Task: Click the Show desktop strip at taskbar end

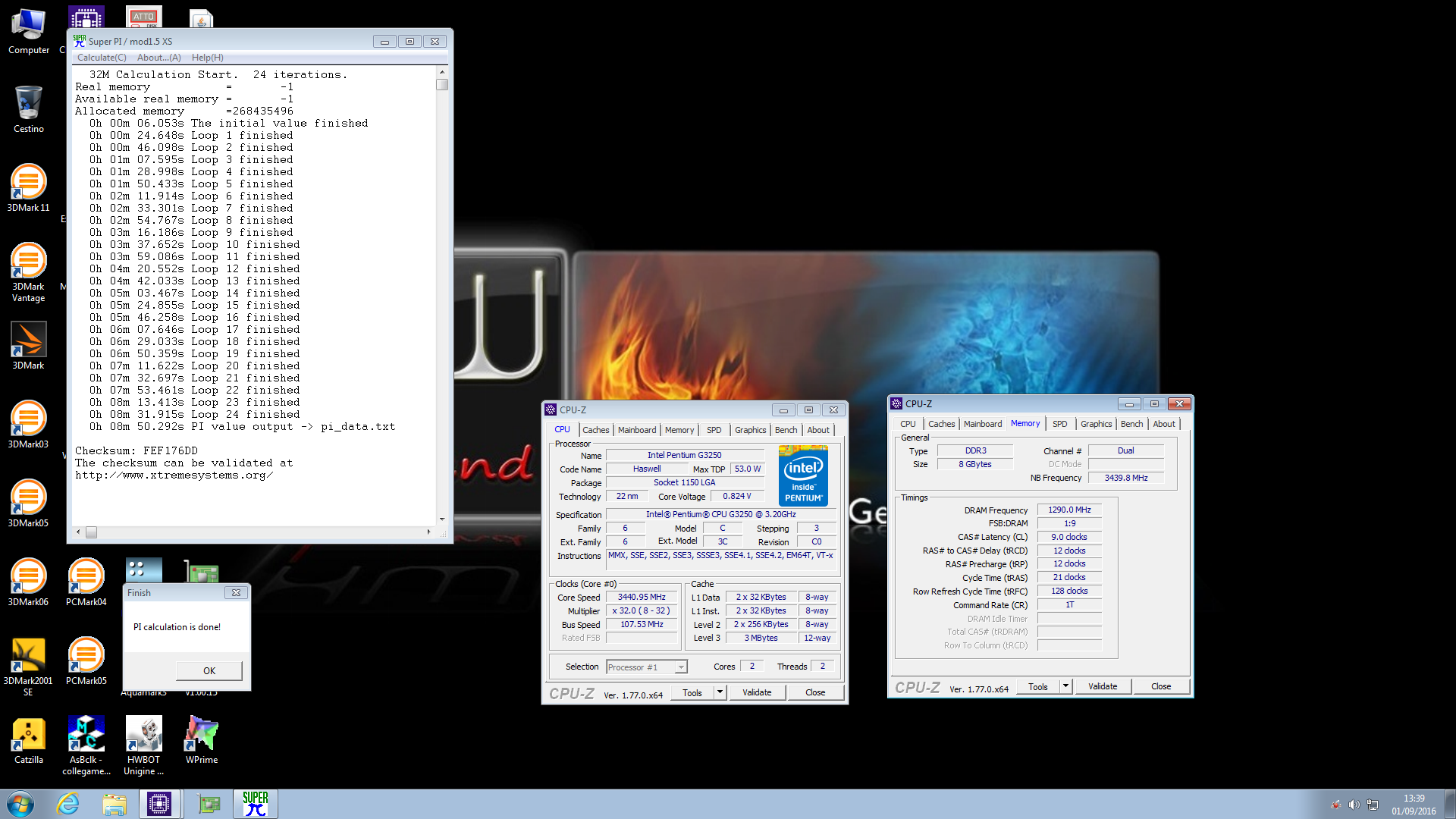Action: [x=1450, y=804]
